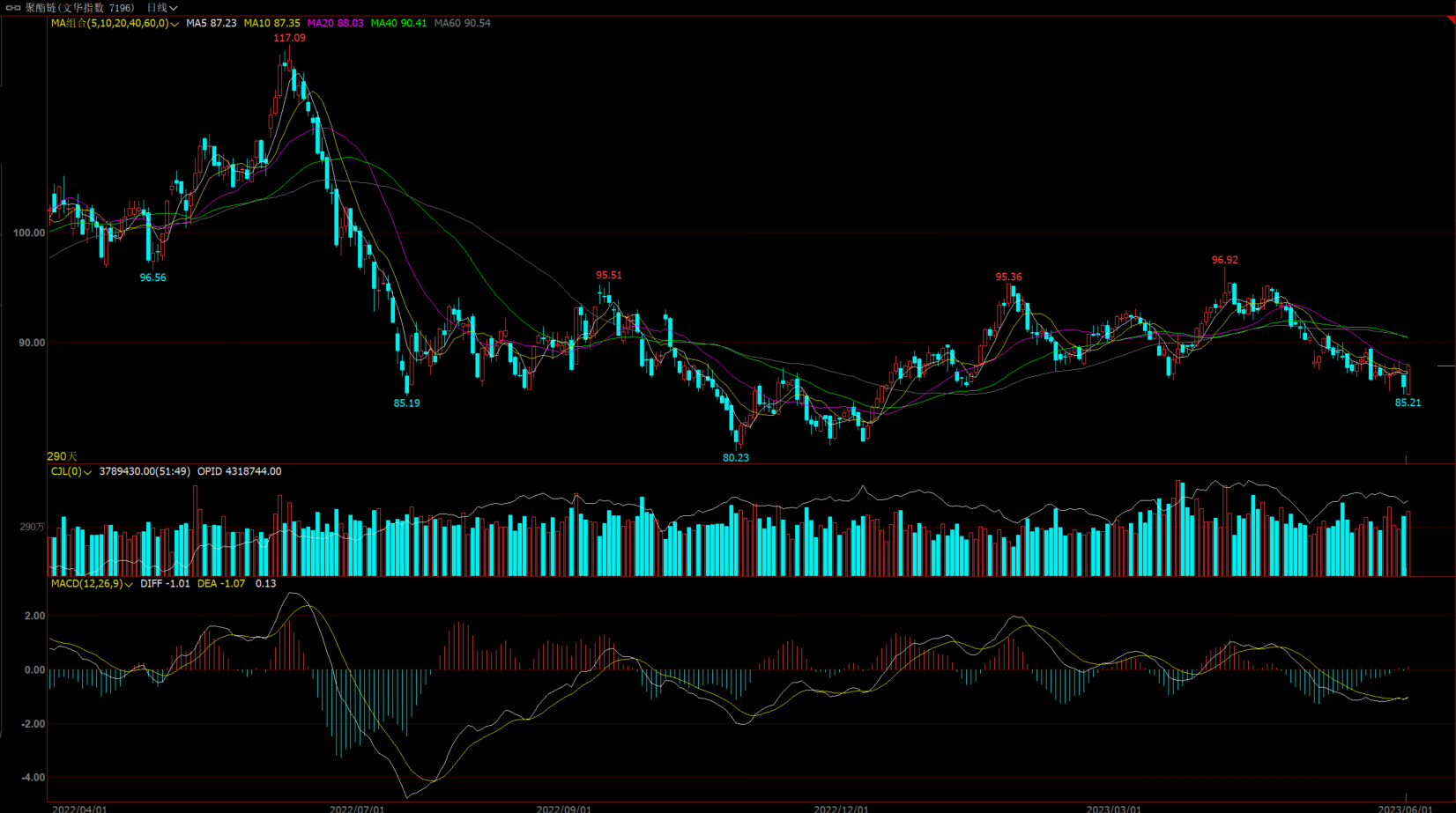Expand the CJL(0) volume indicator dropdown
Viewport: 1456px width, 813px height.
coord(71,472)
